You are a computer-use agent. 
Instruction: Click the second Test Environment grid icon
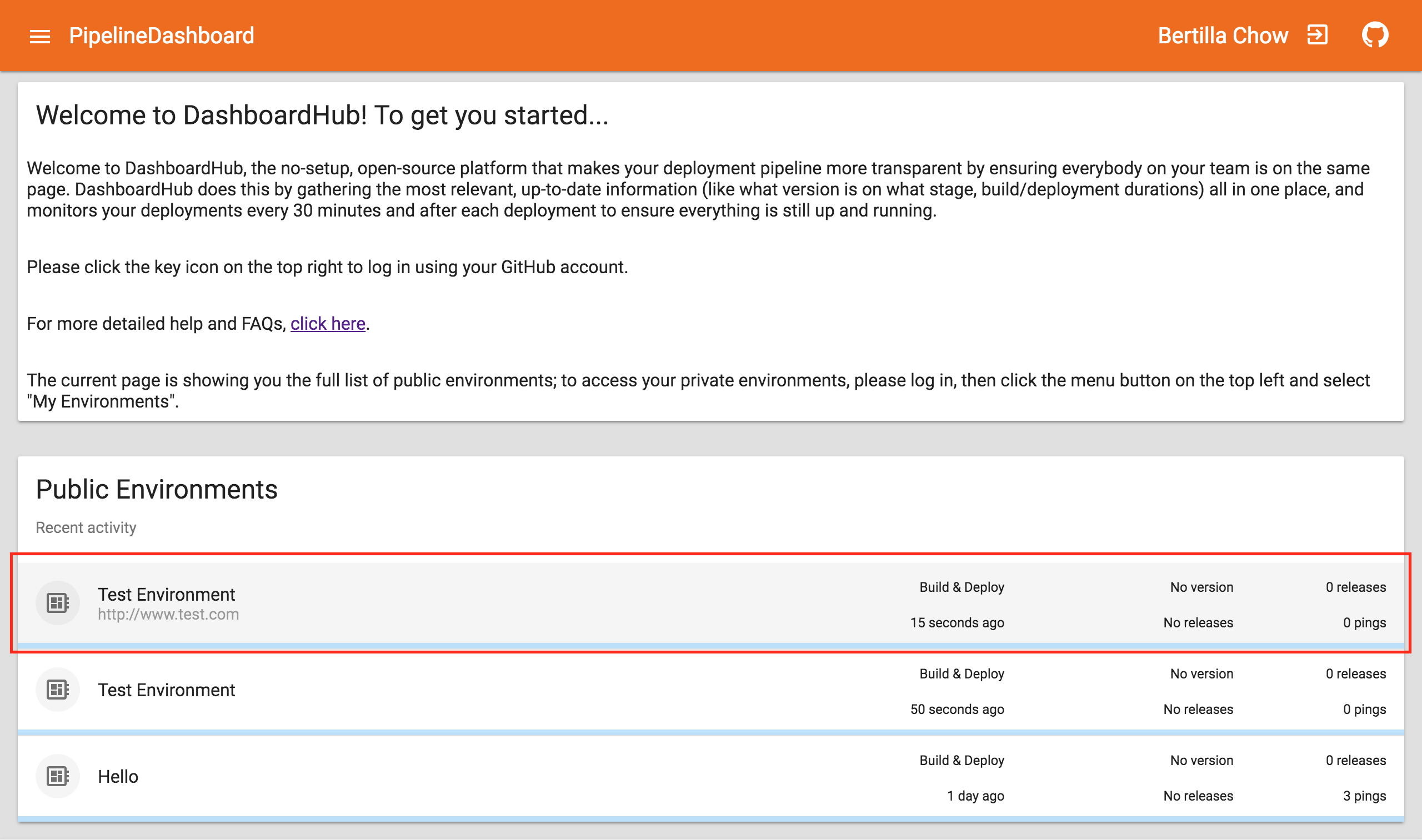(x=58, y=690)
